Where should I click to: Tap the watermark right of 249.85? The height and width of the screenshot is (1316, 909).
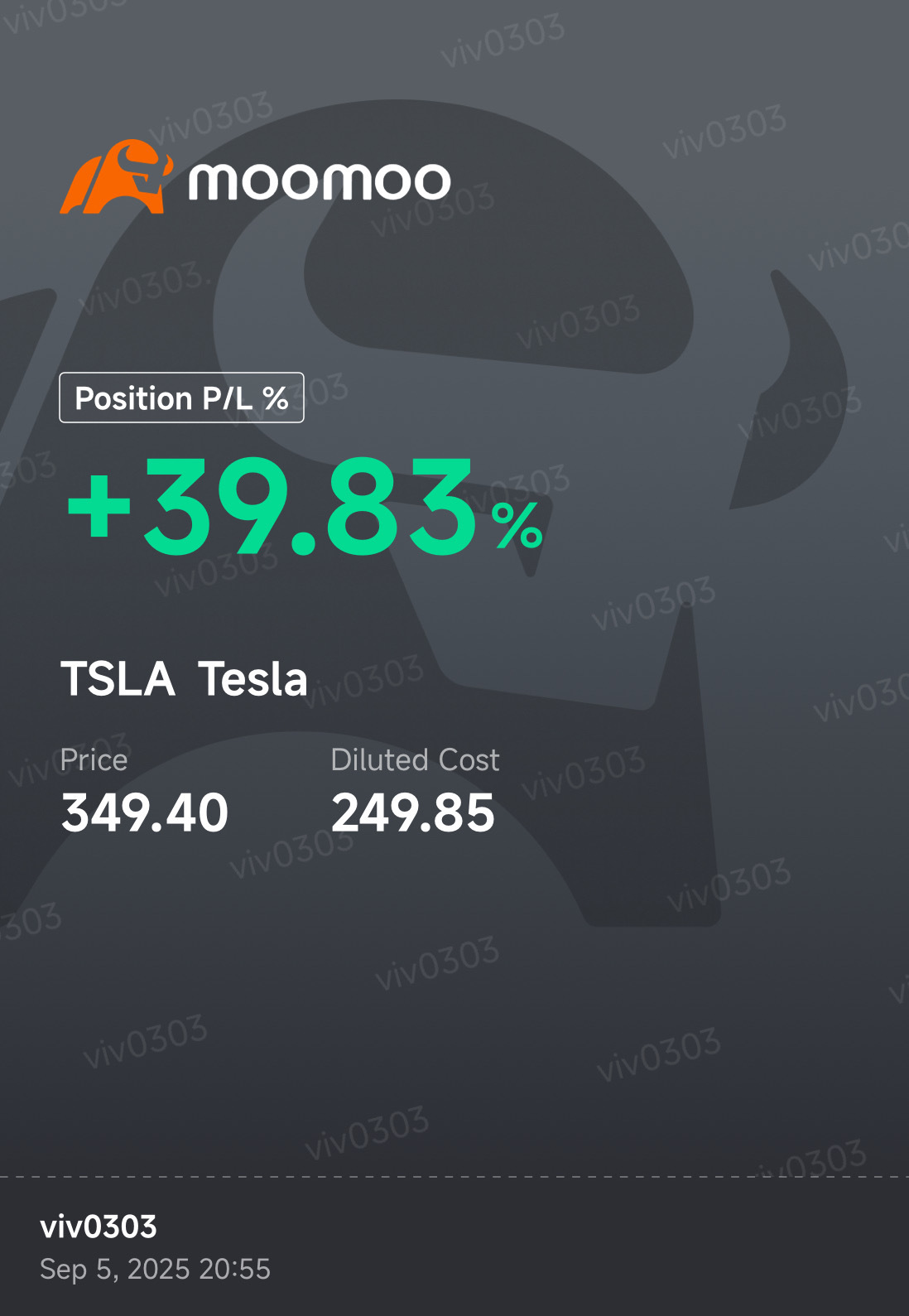click(583, 772)
